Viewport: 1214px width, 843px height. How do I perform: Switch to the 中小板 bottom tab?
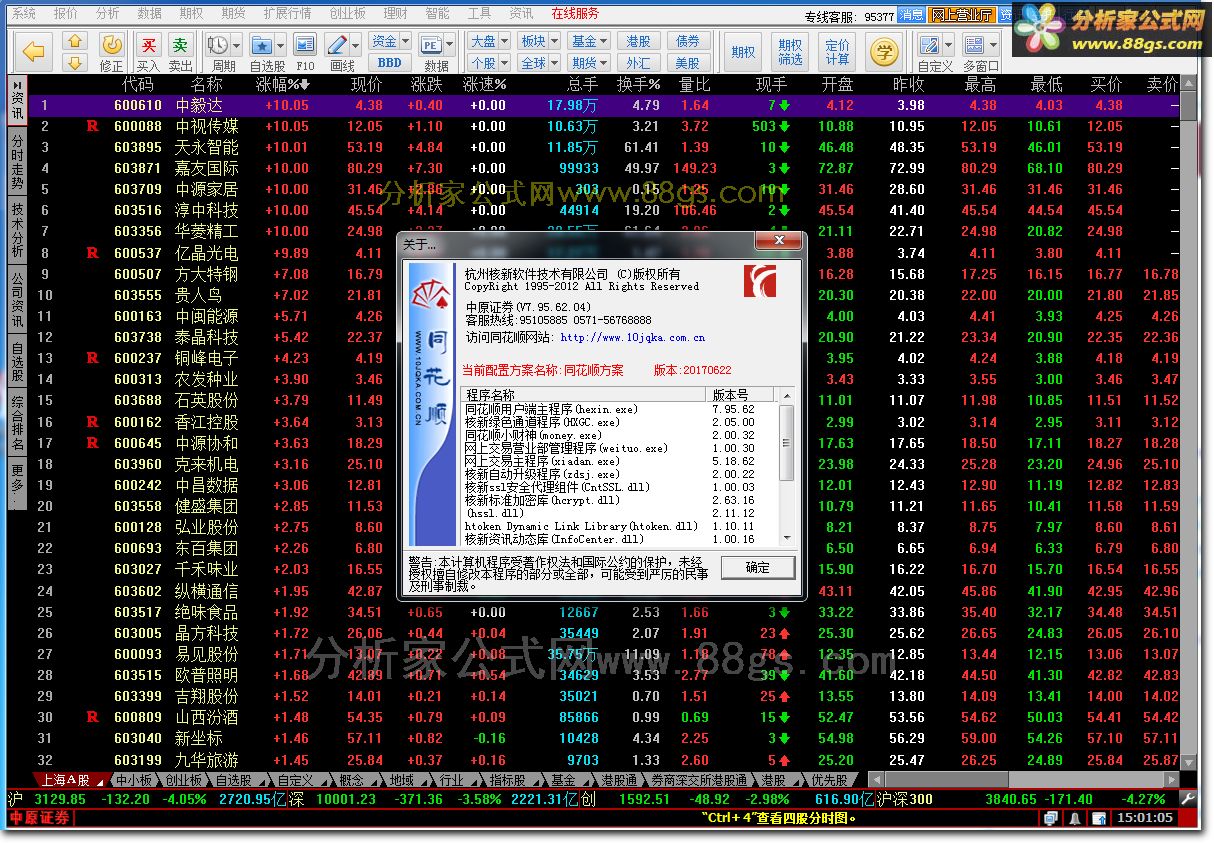132,780
